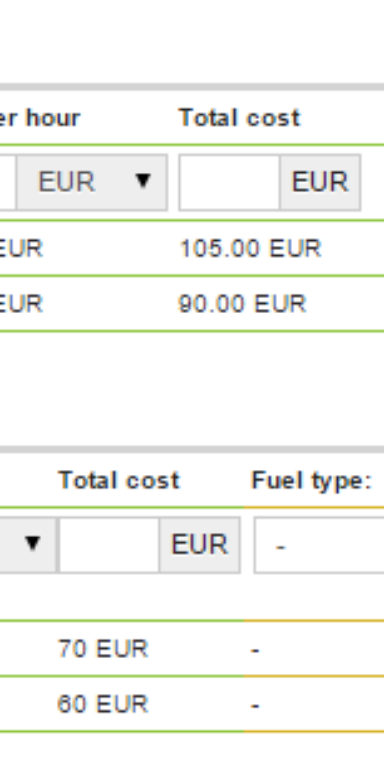
Task: Click the EUR unit label beside upper Total cost input
Action: (x=320, y=182)
